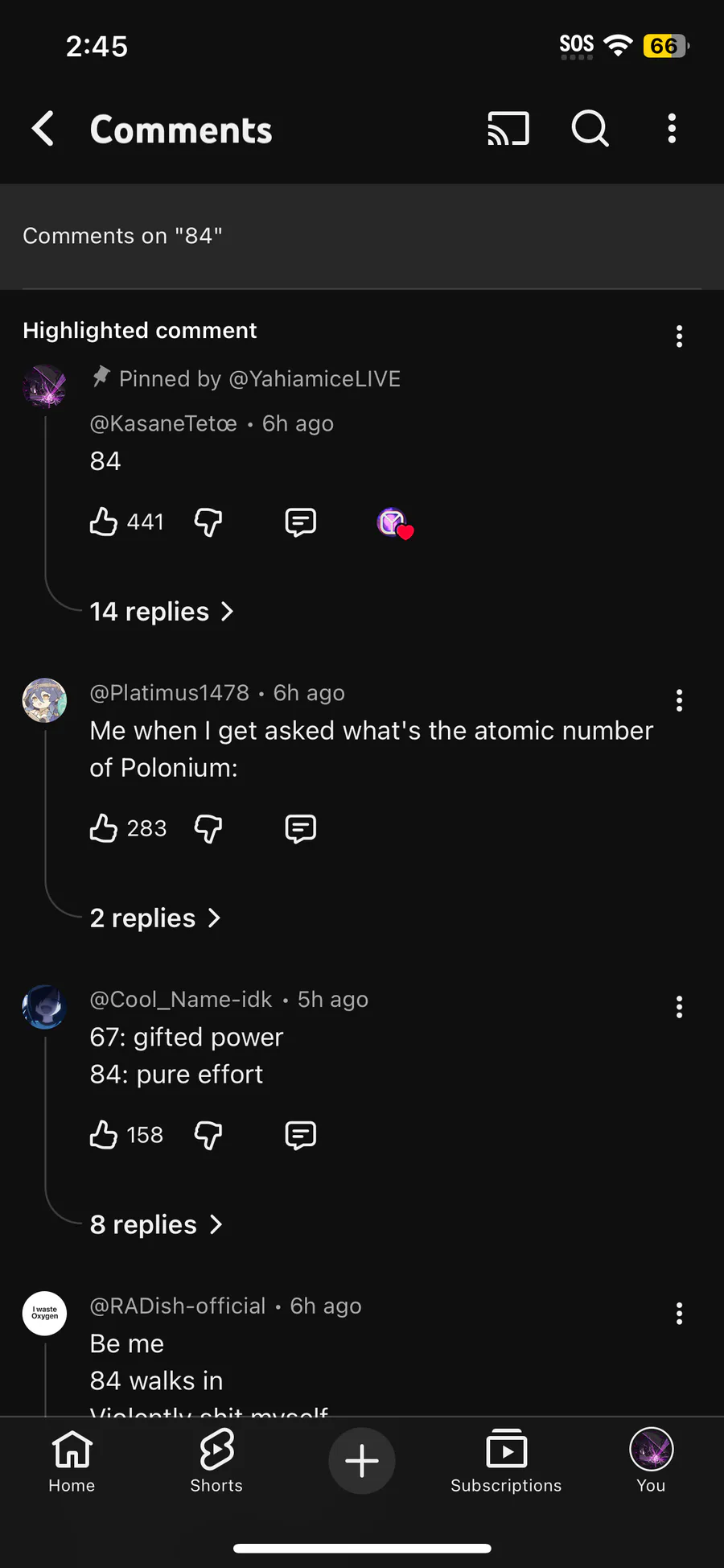Tap the Cast to device icon
The height and width of the screenshot is (1568, 724).
pyautogui.click(x=508, y=129)
